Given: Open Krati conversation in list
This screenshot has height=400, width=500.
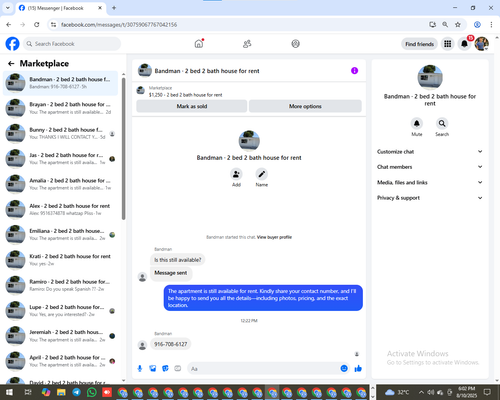Looking at the screenshot, I should click(x=60, y=260).
